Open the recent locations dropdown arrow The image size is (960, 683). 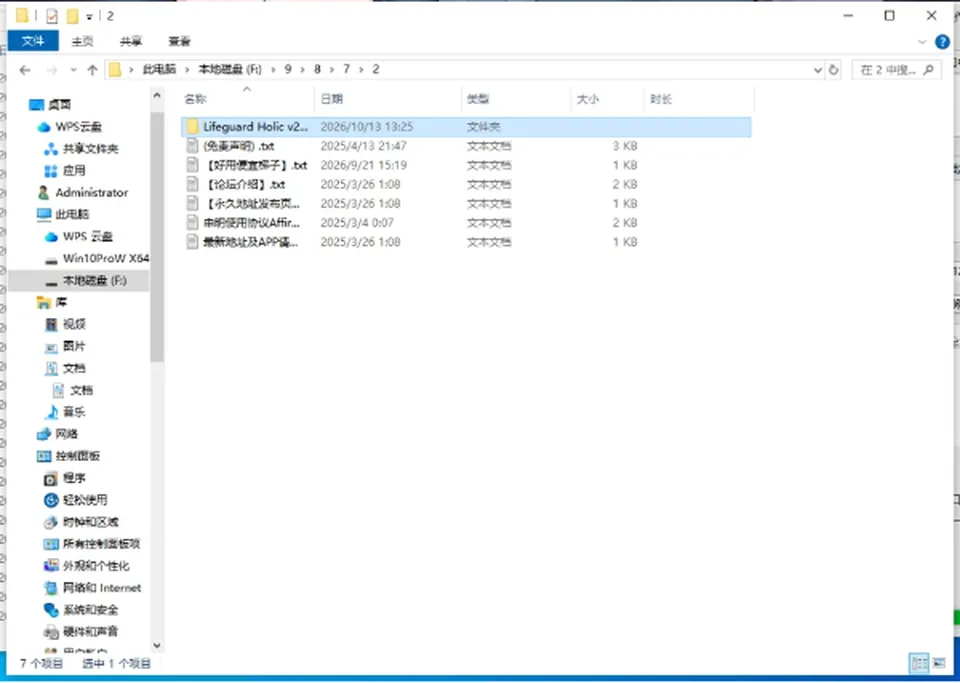click(x=73, y=70)
